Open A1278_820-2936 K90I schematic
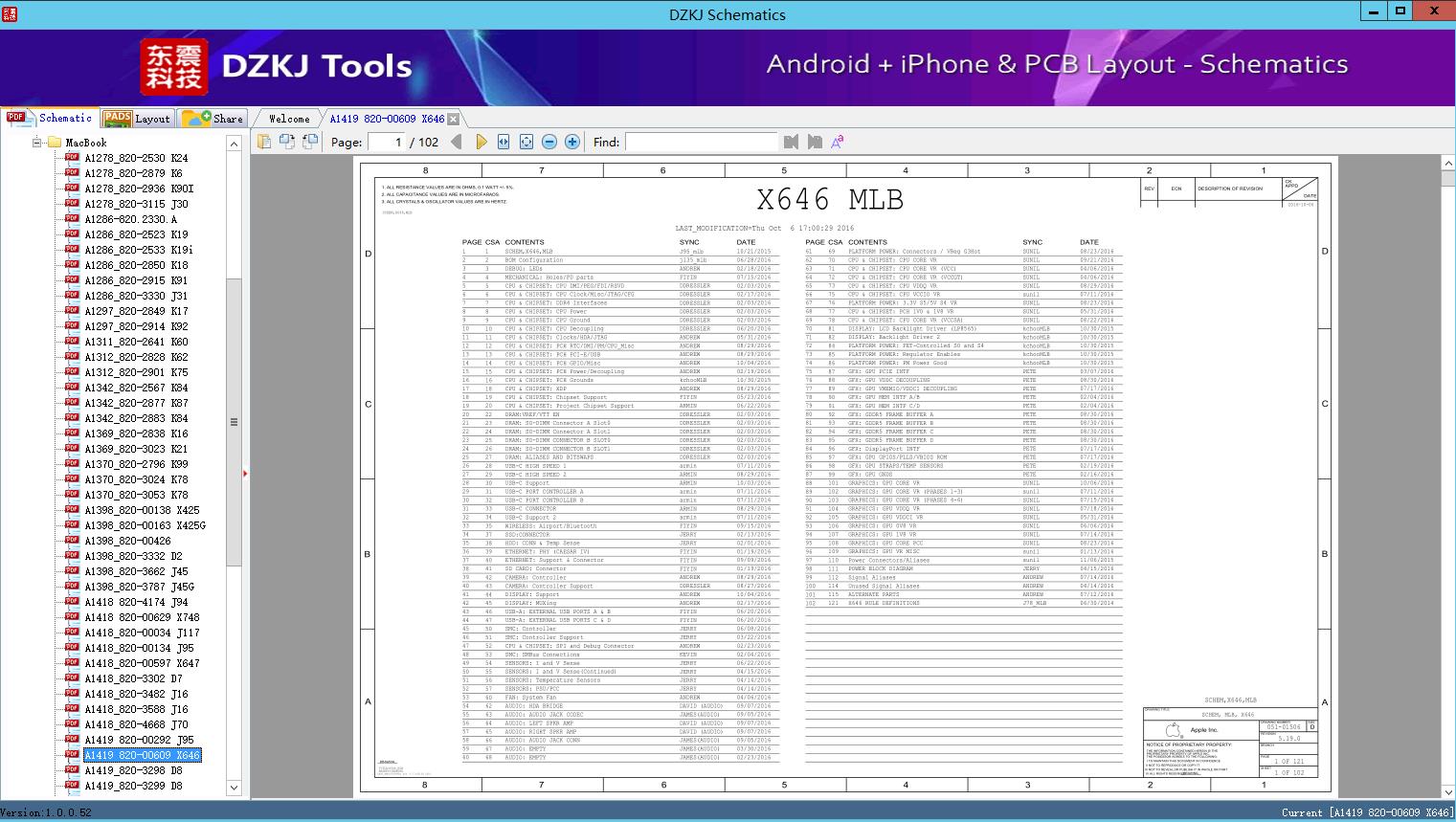Image resolution: width=1456 pixels, height=822 pixels. tap(139, 189)
